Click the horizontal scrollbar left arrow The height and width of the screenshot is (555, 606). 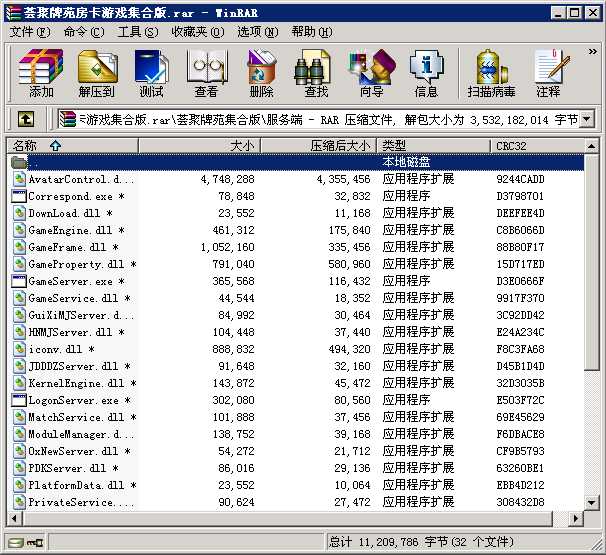[14, 518]
